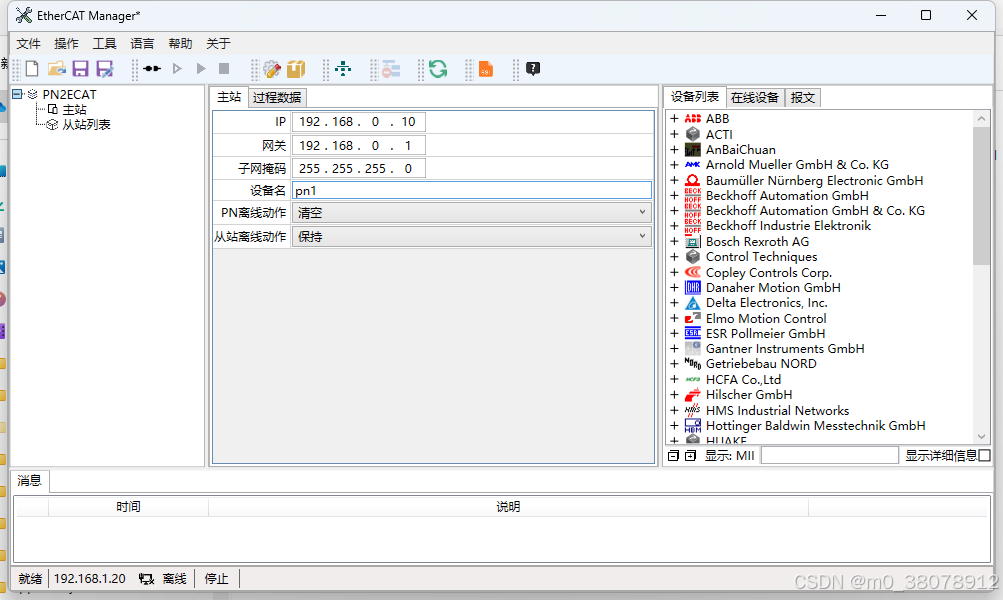
Task: Open the gear-and-pencil settings tool
Action: click(x=272, y=68)
